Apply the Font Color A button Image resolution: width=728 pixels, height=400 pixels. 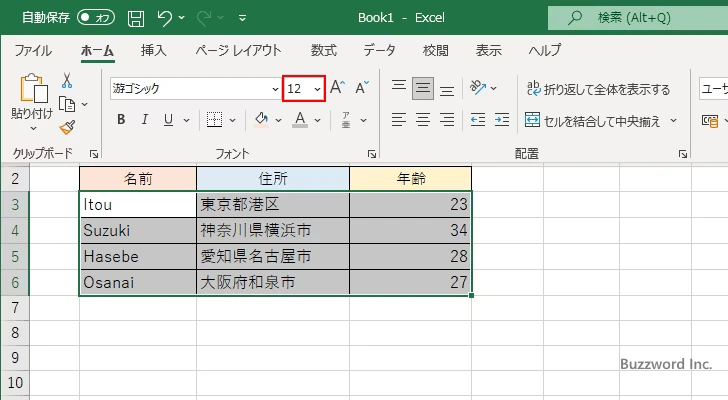click(300, 120)
